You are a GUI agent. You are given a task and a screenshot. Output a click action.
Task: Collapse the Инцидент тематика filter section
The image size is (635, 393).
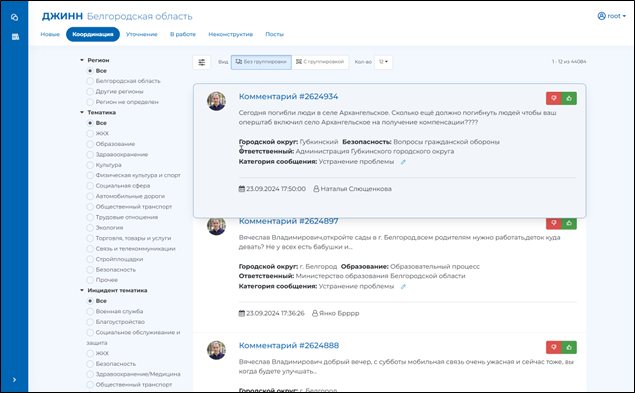(x=113, y=290)
